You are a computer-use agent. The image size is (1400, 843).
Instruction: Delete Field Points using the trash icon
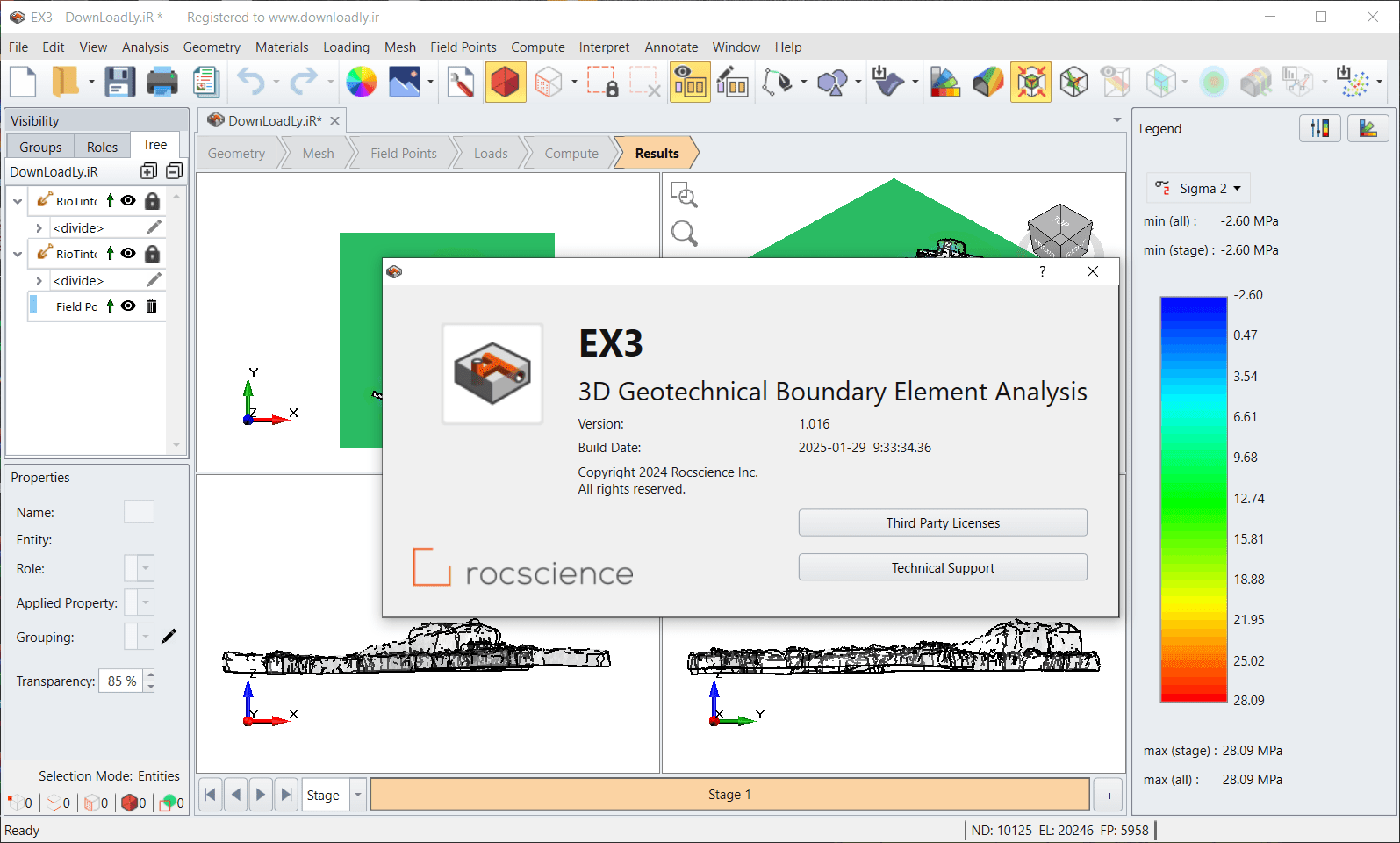pos(151,306)
